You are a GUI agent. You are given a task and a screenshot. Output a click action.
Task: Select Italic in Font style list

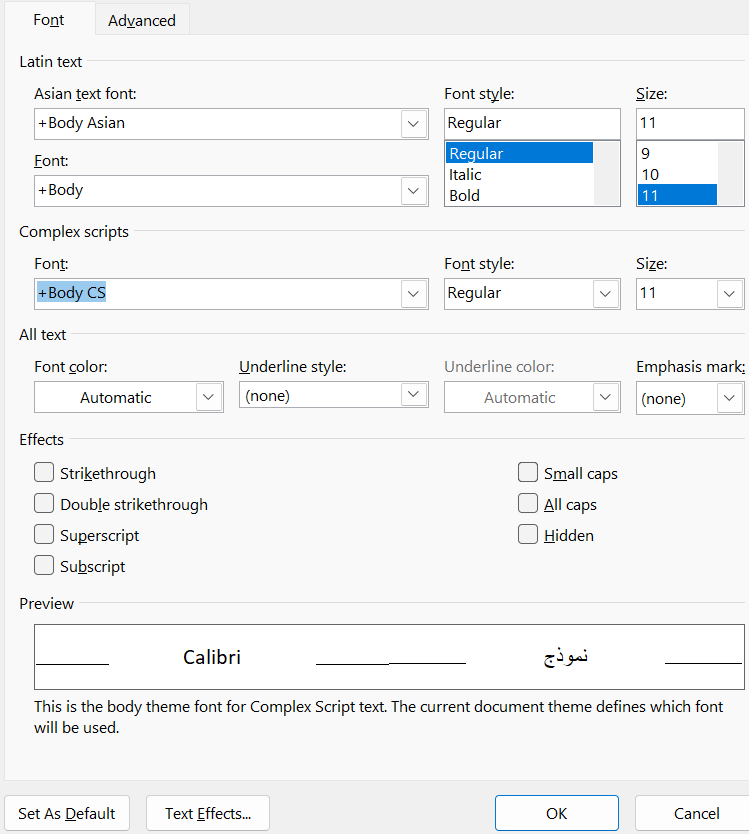[x=519, y=174]
